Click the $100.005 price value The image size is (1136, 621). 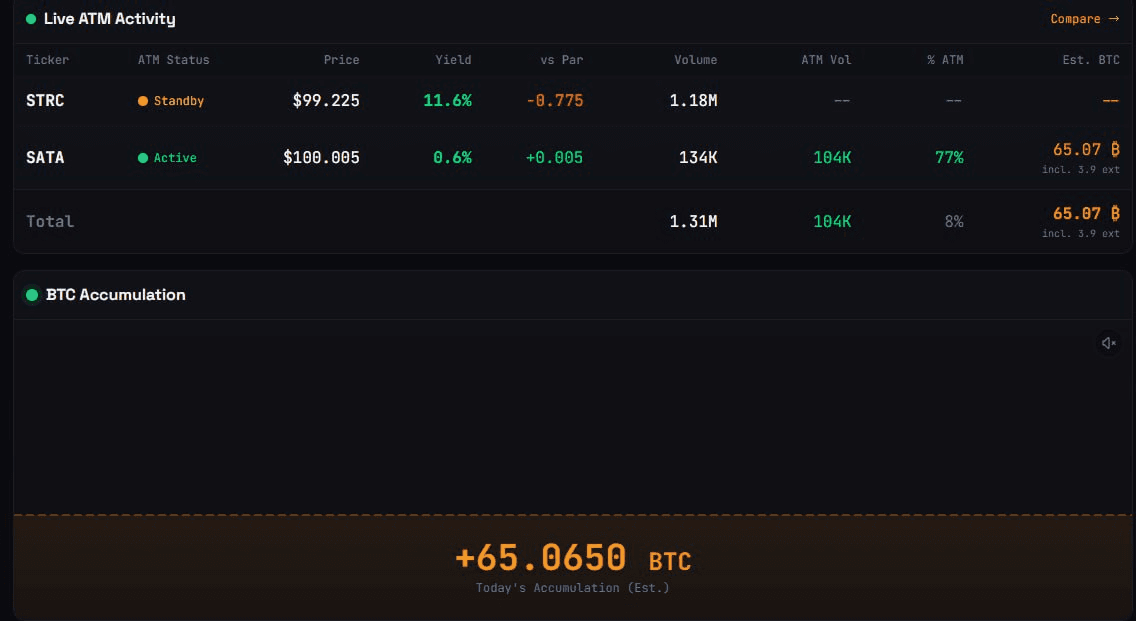(x=321, y=157)
